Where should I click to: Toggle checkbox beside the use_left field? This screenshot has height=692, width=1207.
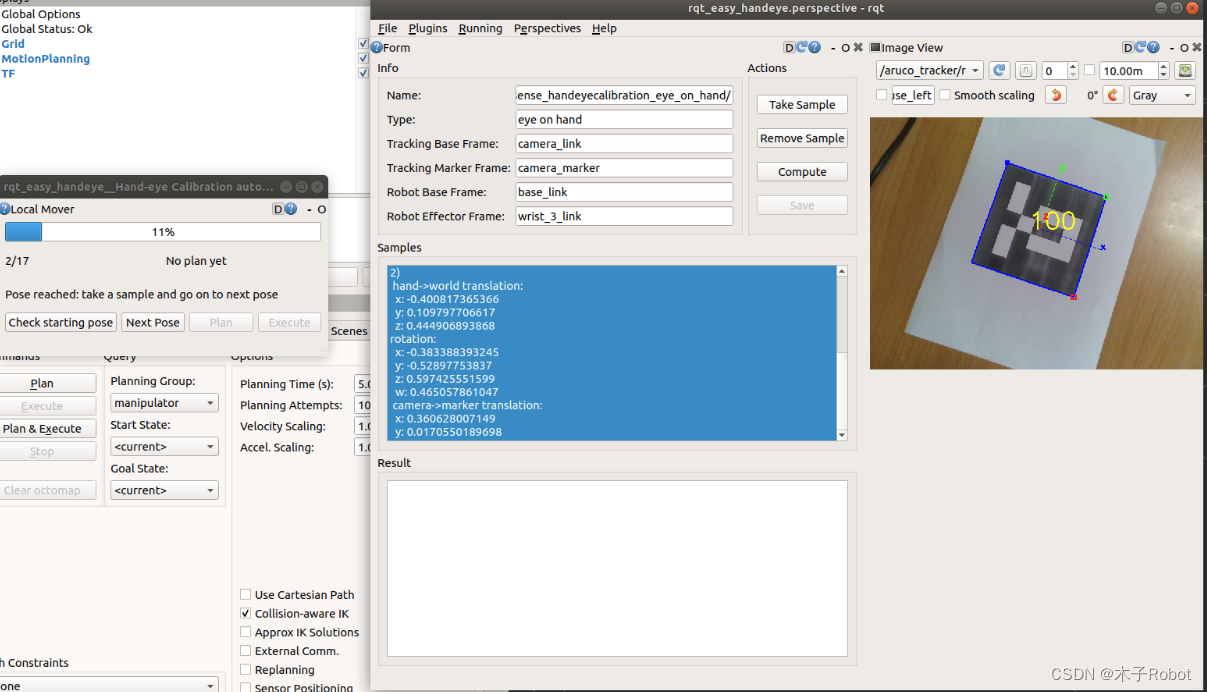(881, 95)
